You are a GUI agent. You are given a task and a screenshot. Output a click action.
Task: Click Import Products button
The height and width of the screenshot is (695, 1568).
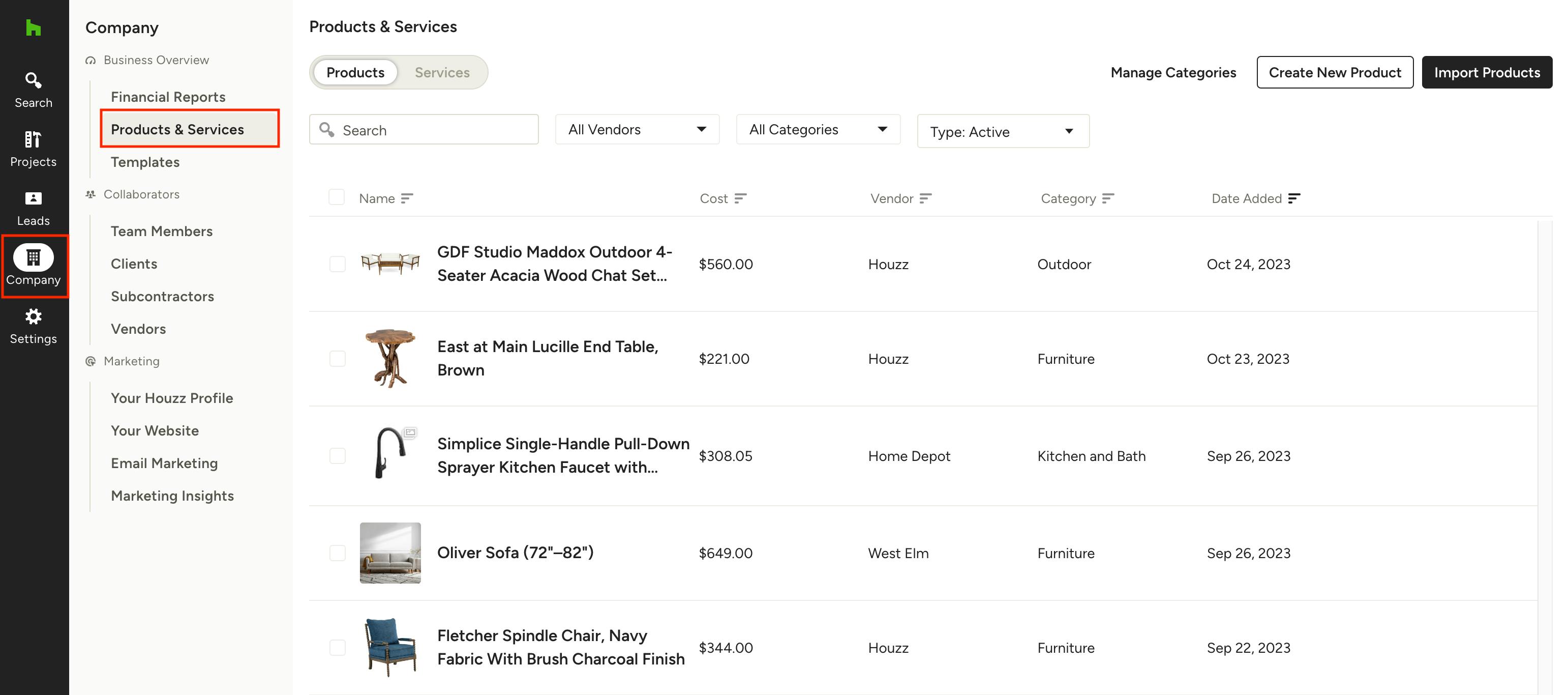[x=1487, y=72]
